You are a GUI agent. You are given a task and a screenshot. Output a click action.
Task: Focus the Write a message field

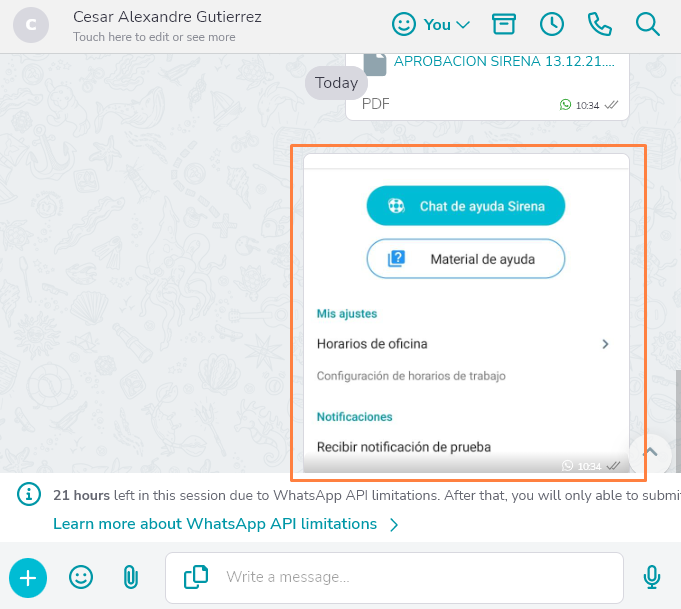[394, 578]
